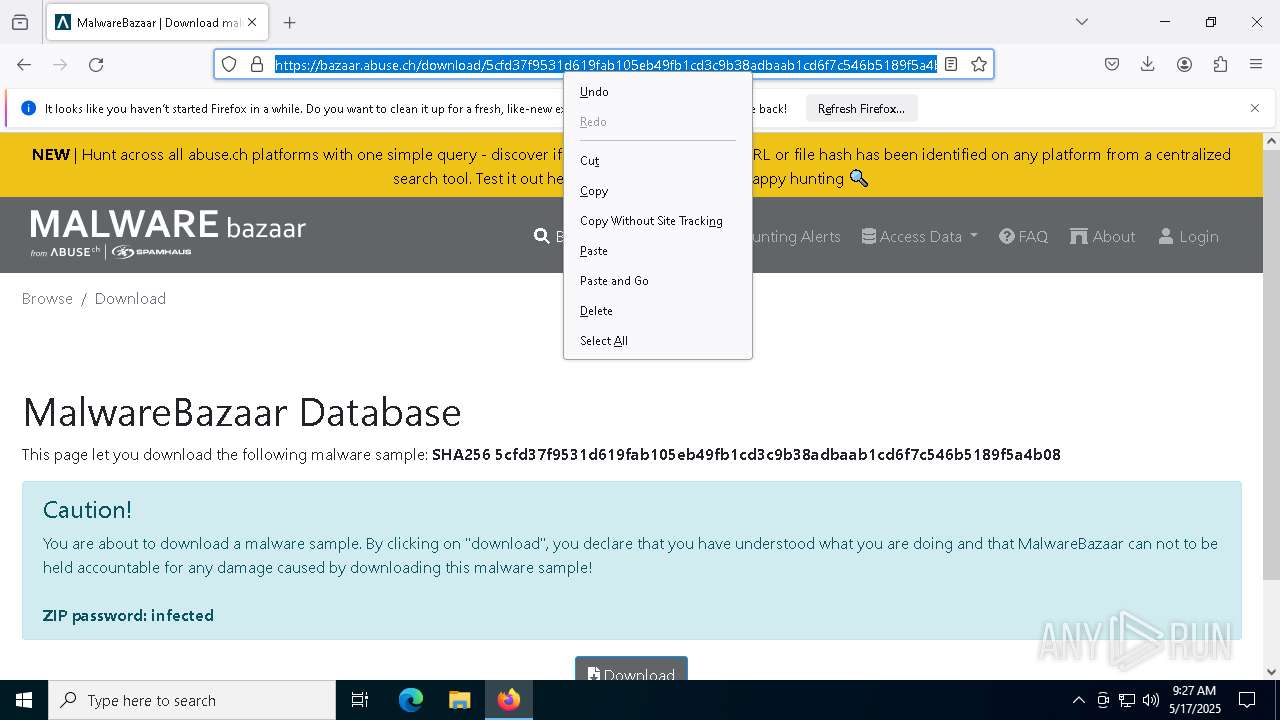The height and width of the screenshot is (720, 1280).
Task: Click the highlighted URL address field
Action: pyautogui.click(x=606, y=64)
